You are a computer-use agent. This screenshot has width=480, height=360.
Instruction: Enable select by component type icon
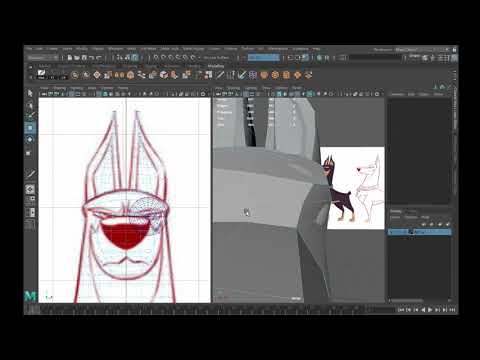(134, 58)
